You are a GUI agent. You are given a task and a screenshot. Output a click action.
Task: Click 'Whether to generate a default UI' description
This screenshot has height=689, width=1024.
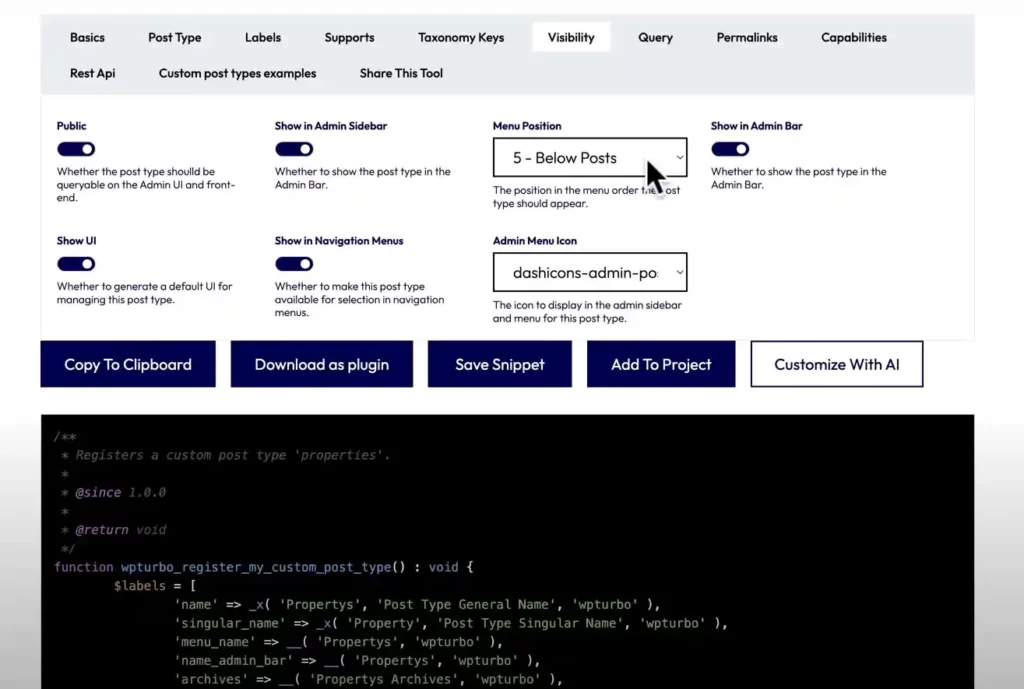tap(144, 293)
